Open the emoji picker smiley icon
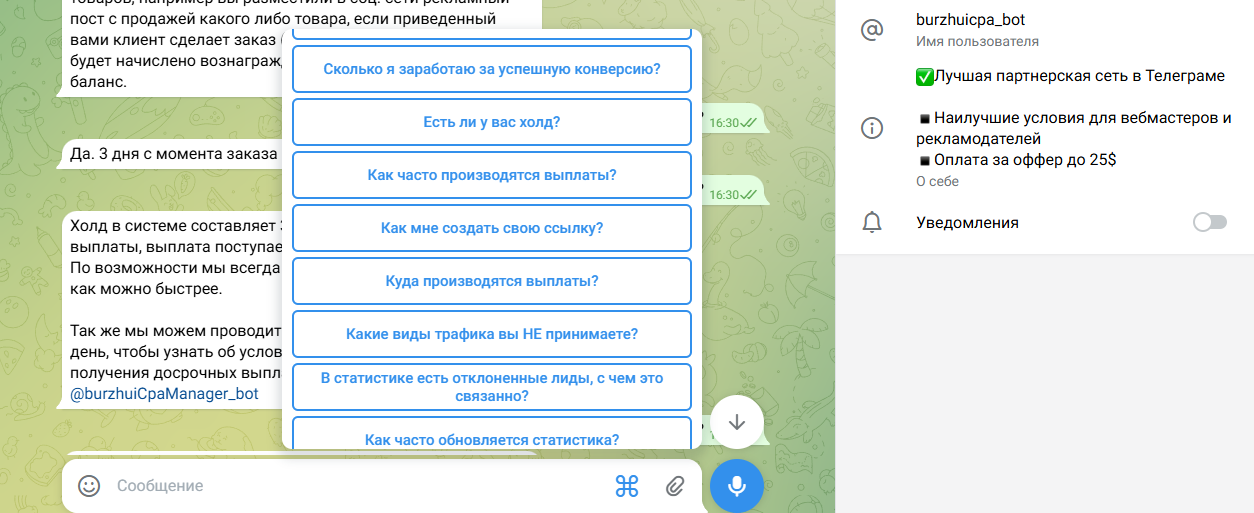The width and height of the screenshot is (1254, 513). [89, 486]
